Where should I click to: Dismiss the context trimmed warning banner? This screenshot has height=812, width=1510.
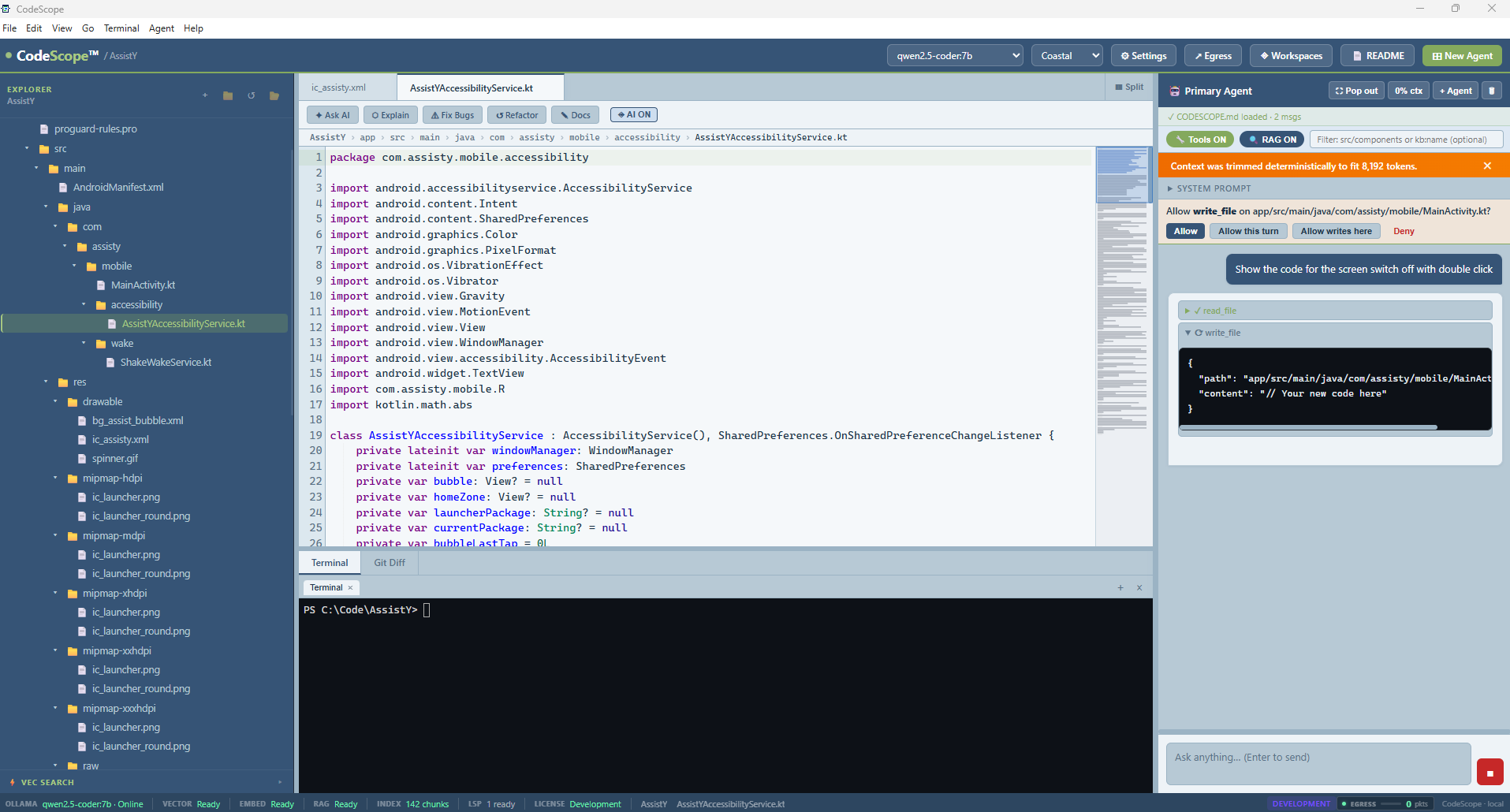[x=1487, y=166]
